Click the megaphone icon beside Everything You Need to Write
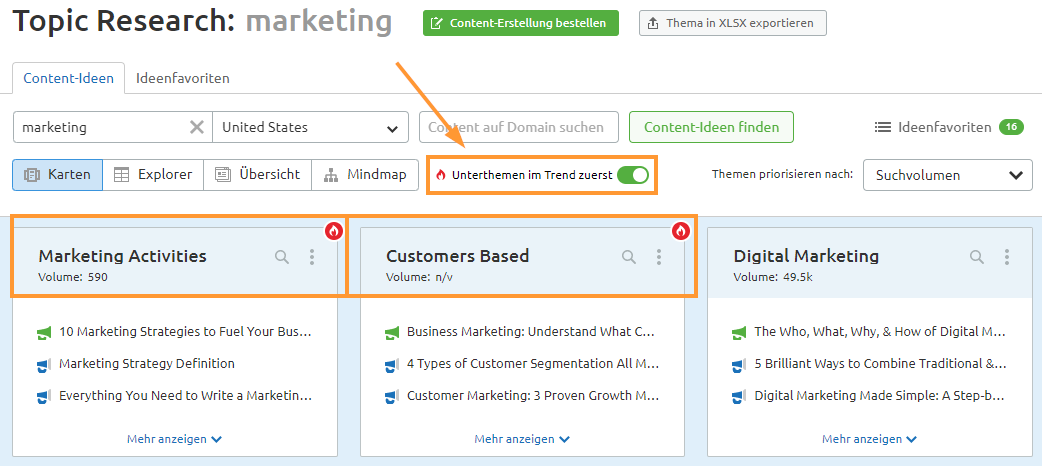Image resolution: width=1042 pixels, height=466 pixels. pos(44,396)
